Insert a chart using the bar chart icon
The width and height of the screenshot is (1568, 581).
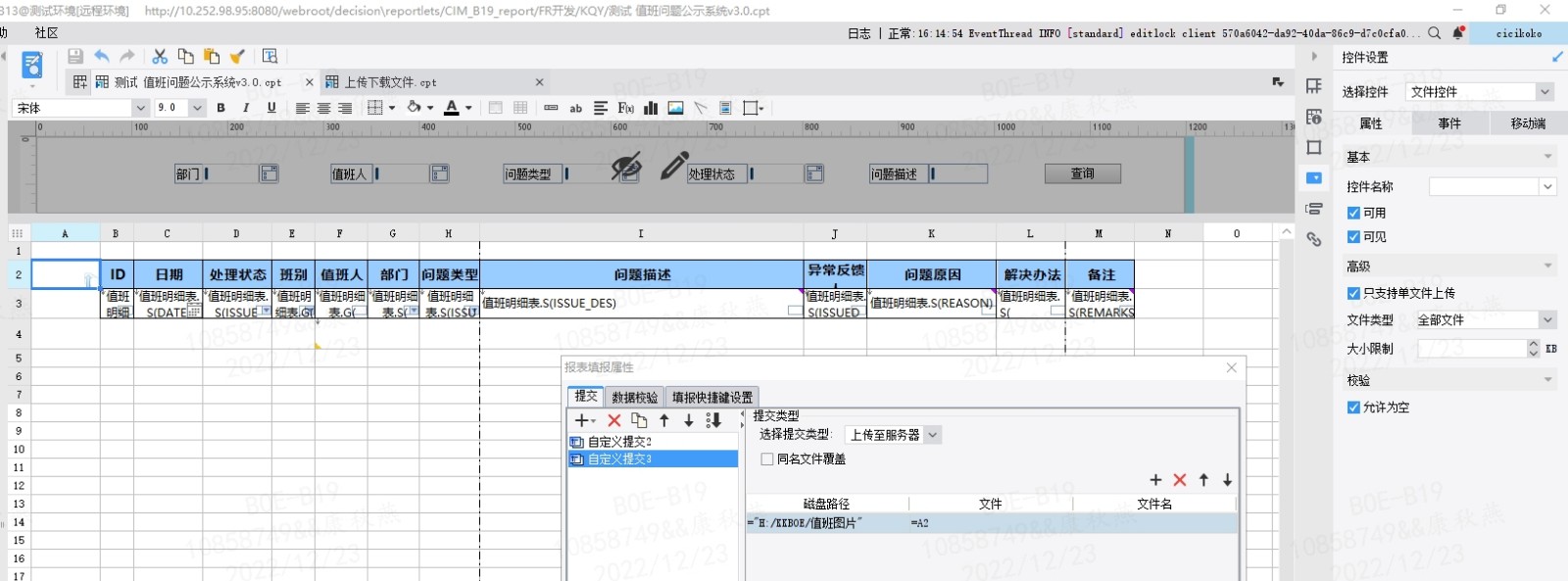click(651, 108)
